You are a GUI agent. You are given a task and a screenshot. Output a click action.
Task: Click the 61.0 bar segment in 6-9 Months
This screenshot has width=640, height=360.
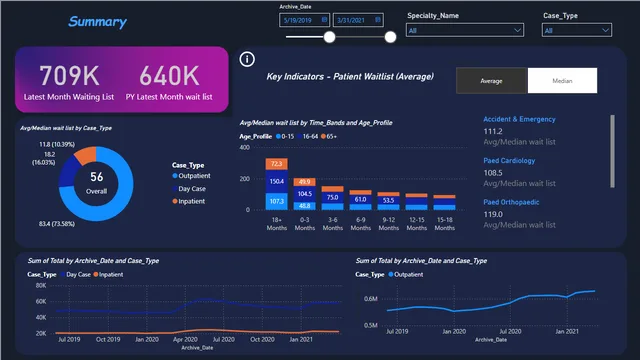[360, 199]
